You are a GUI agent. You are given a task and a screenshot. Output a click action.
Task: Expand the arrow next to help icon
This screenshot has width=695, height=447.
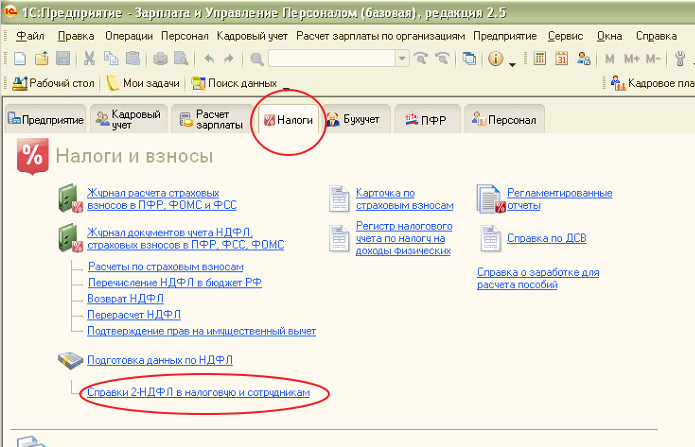click(512, 62)
